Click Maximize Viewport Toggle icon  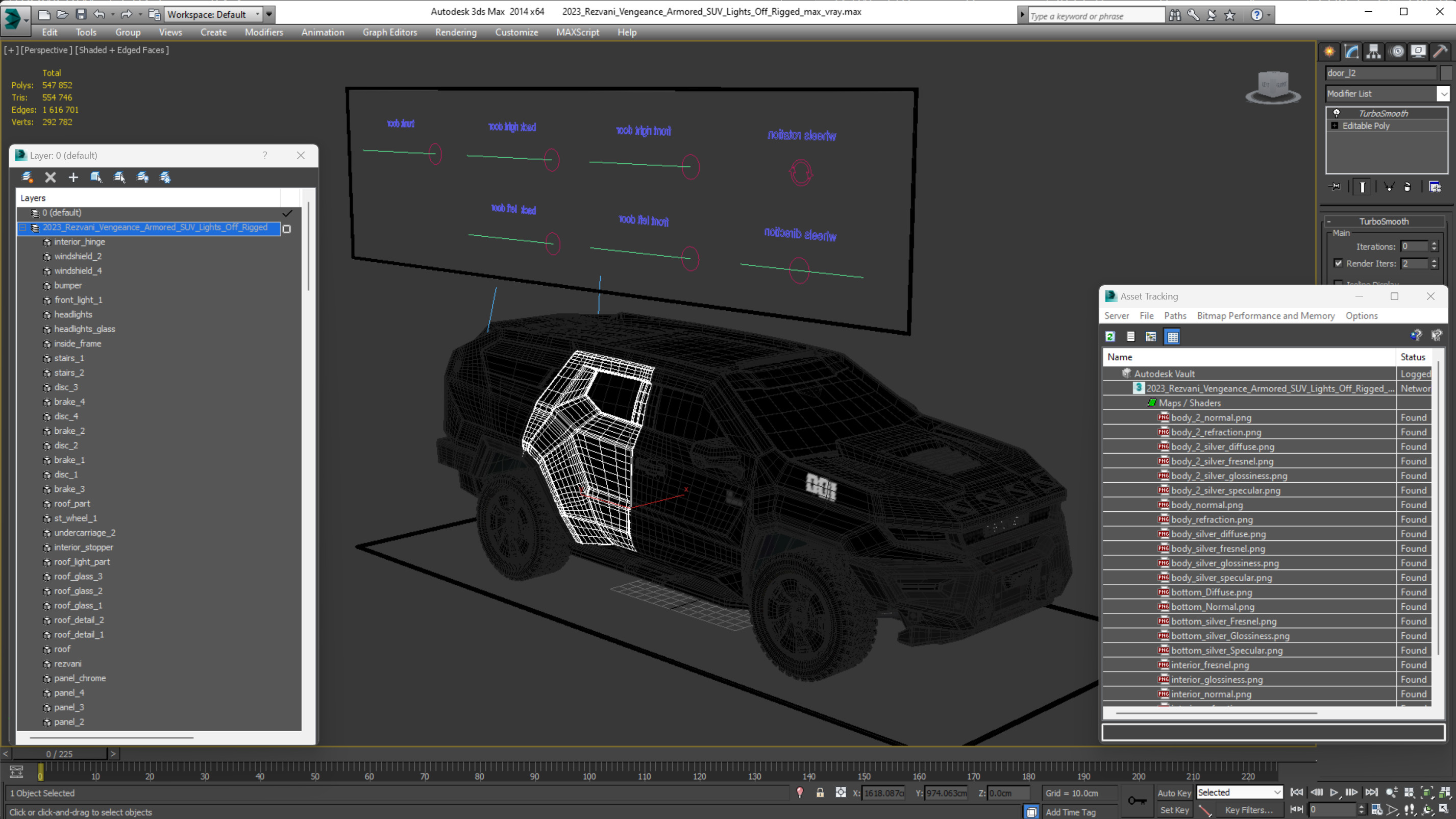click(1444, 809)
